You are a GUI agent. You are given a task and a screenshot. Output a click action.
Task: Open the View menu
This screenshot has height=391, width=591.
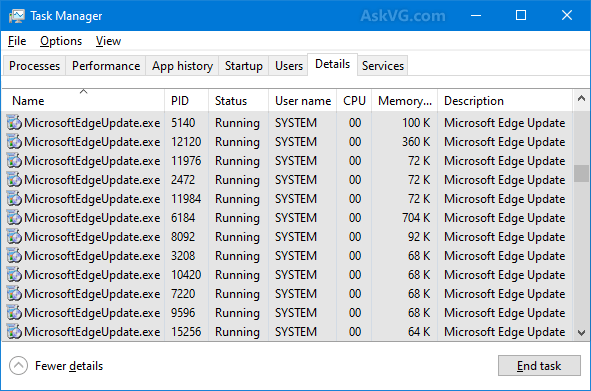click(108, 41)
